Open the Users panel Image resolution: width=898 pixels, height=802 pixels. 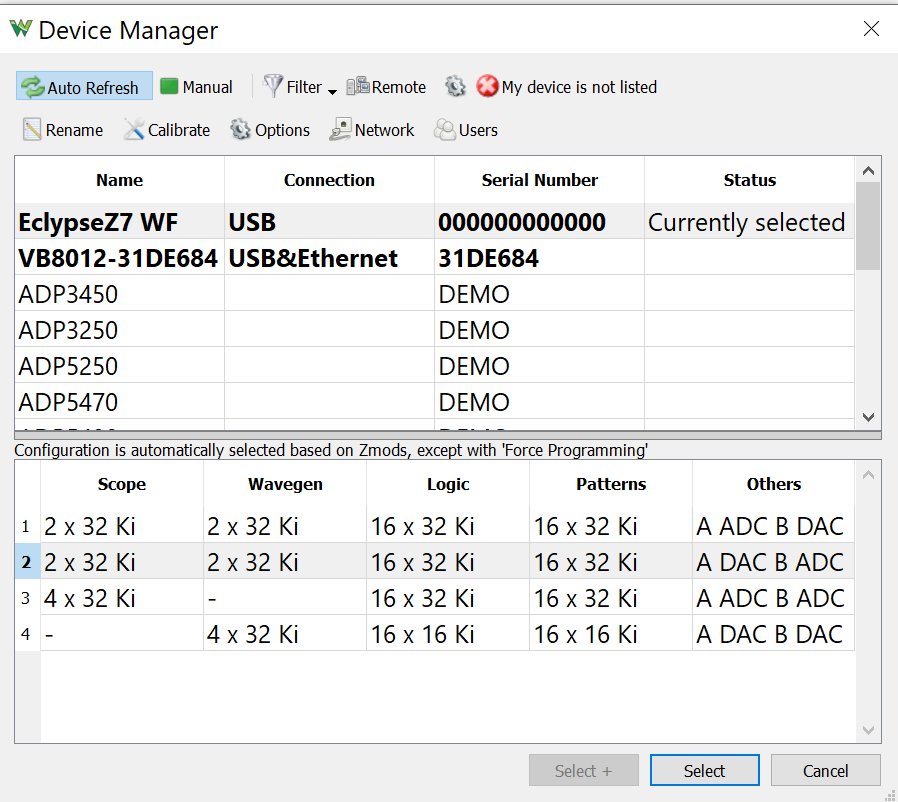click(466, 129)
